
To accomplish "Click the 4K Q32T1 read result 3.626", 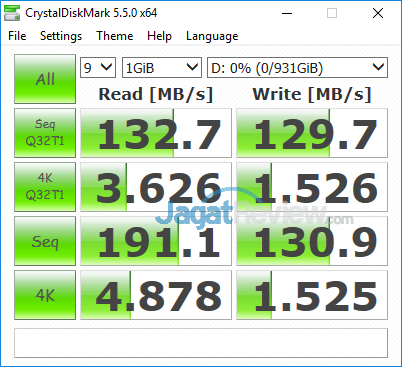I will click(x=156, y=187).
